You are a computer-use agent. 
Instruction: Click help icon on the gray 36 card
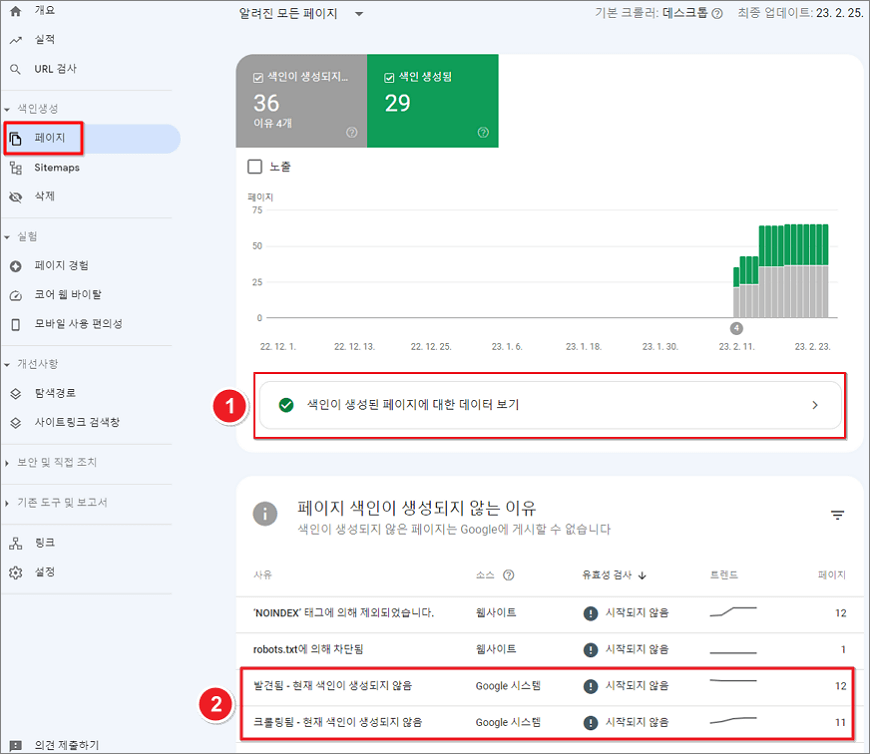pyautogui.click(x=352, y=132)
